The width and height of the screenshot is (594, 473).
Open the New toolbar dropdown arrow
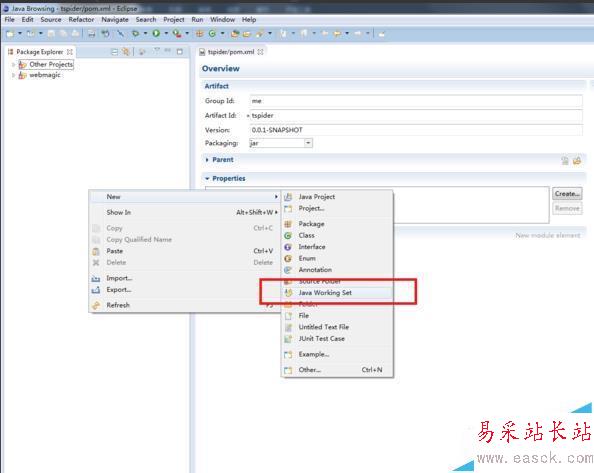click(x=20, y=34)
